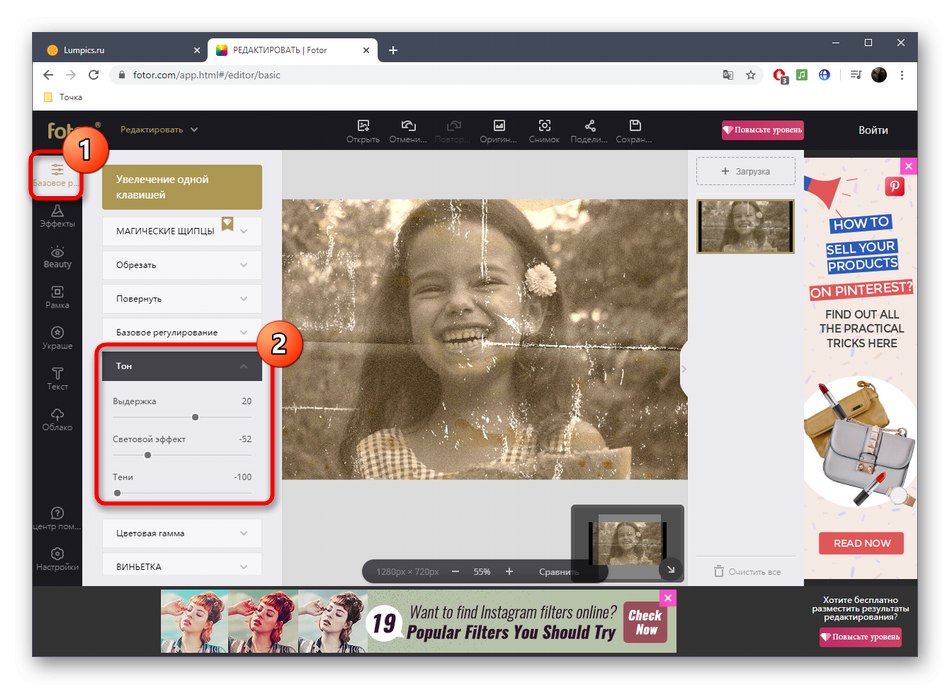Open the Beauty sidebar section
This screenshot has width=950, height=689.
click(57, 257)
